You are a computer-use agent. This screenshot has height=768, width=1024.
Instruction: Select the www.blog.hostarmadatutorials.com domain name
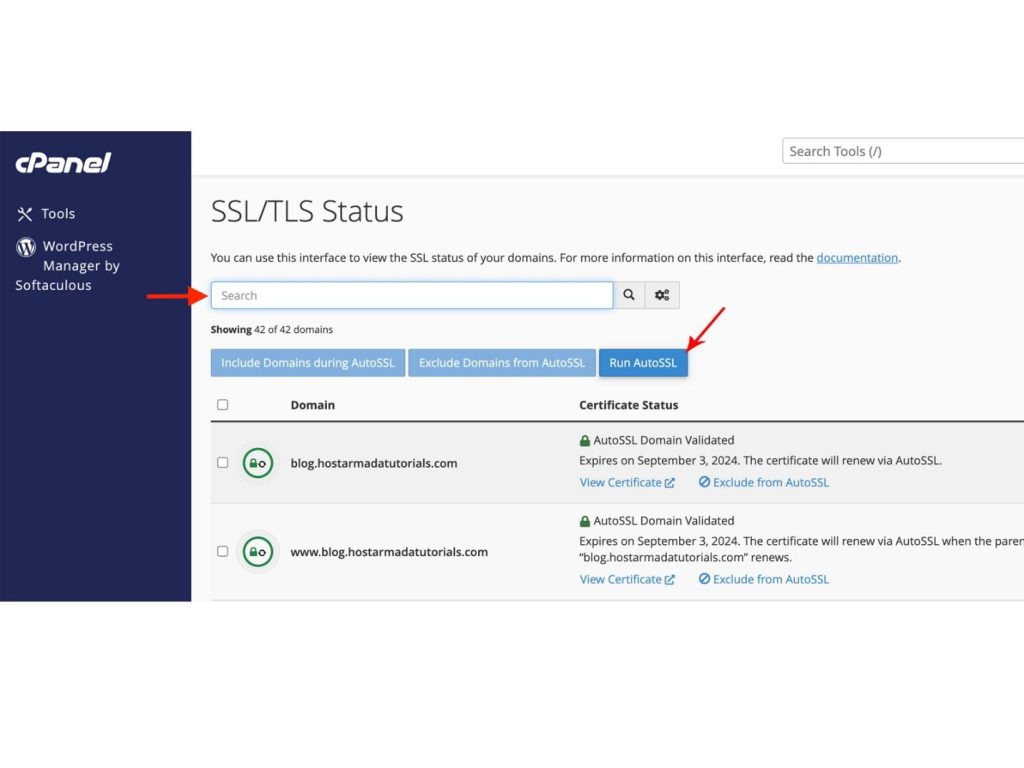pos(389,552)
